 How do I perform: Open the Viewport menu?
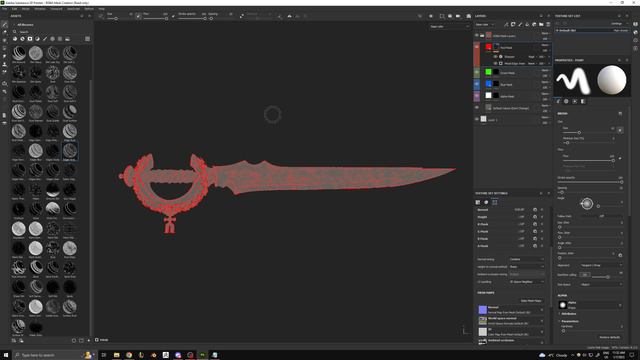56,9
